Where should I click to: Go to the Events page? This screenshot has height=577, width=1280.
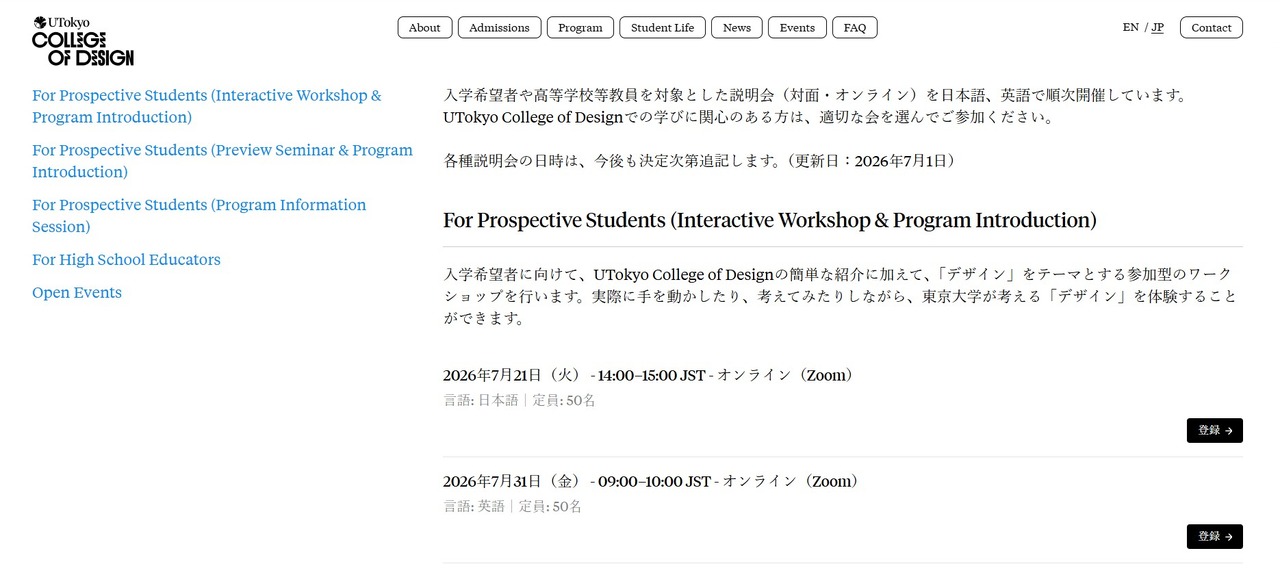797,28
